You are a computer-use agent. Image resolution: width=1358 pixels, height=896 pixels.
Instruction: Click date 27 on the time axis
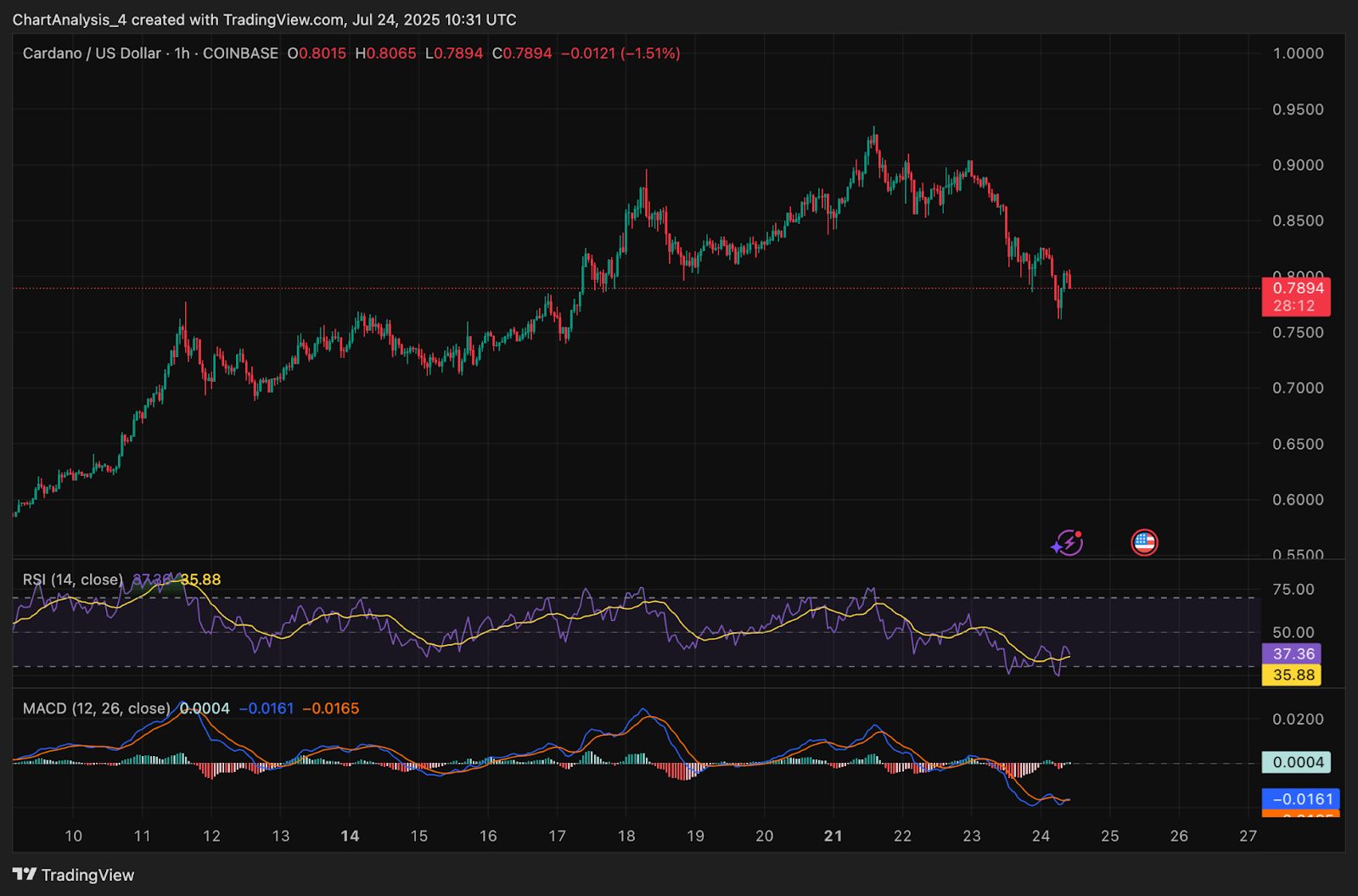coord(1248,837)
